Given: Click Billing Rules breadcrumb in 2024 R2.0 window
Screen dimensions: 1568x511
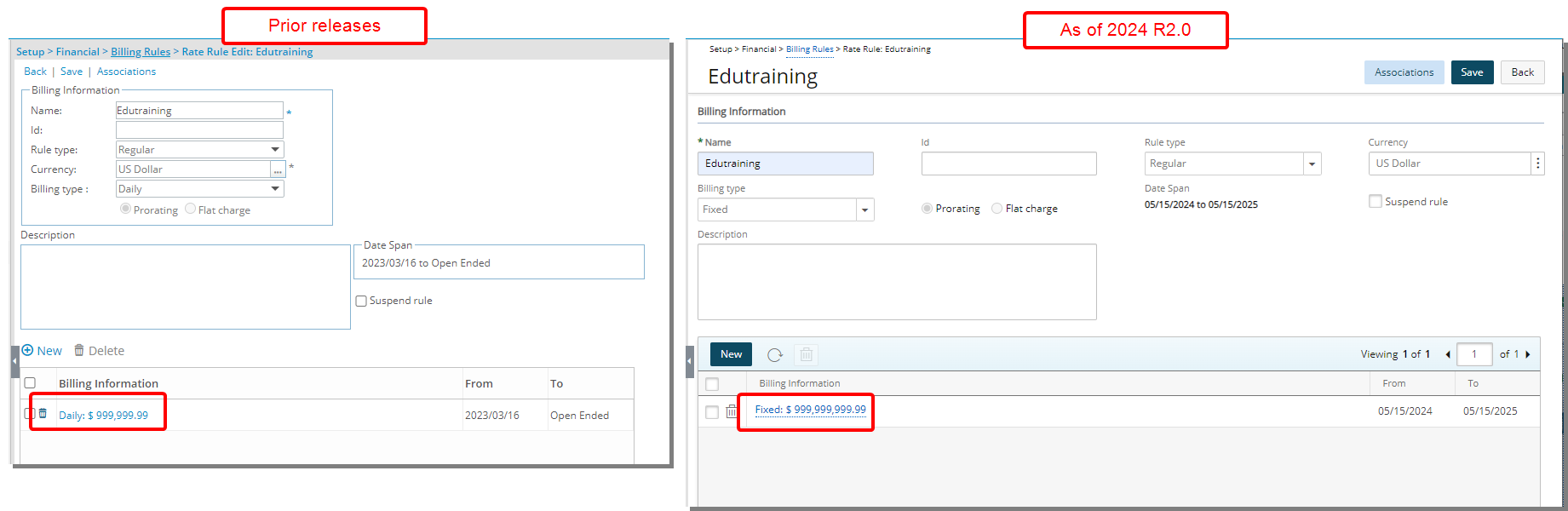Looking at the screenshot, I should 810,49.
